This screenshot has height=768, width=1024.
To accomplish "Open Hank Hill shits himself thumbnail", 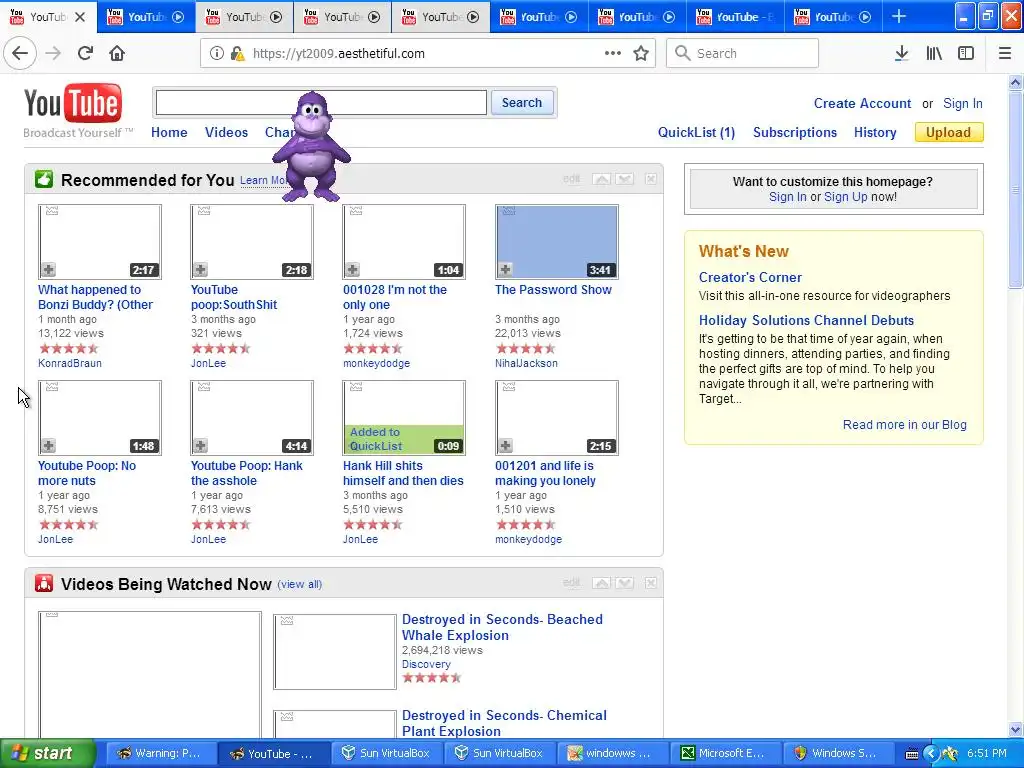I will tap(404, 418).
